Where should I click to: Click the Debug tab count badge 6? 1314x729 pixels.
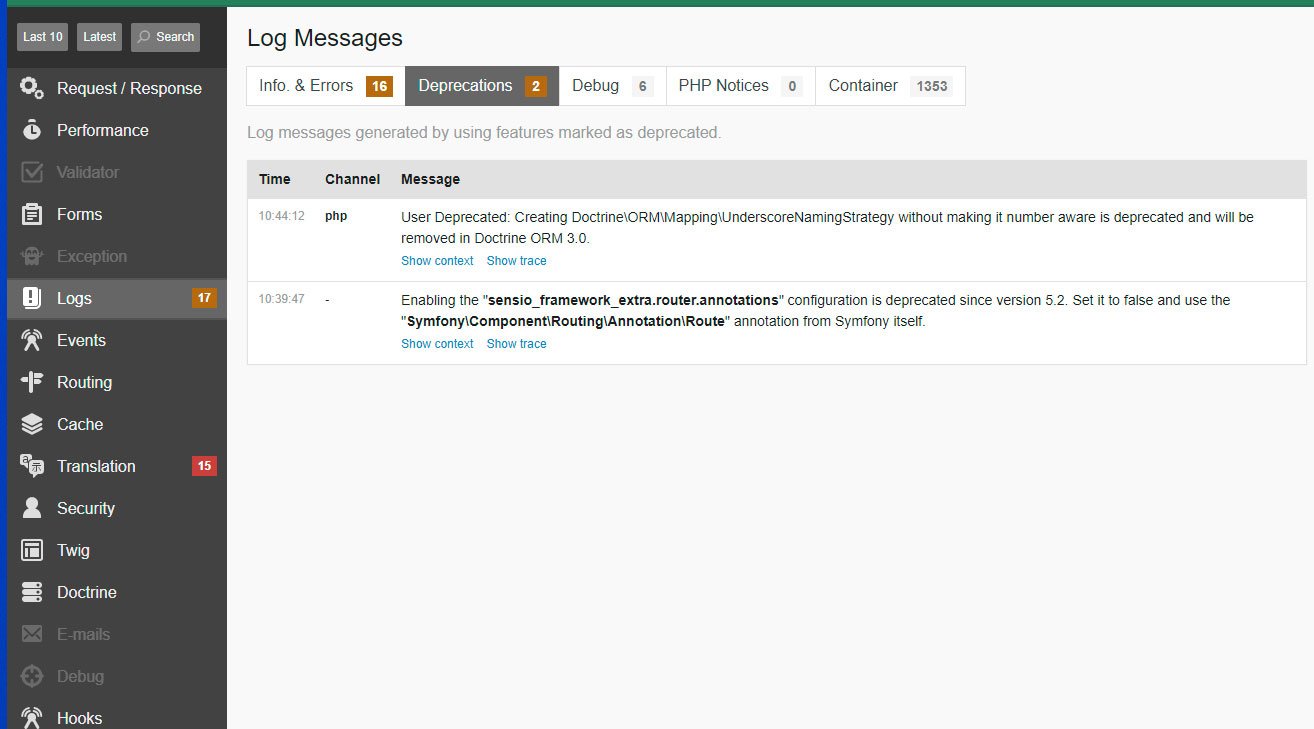point(643,87)
